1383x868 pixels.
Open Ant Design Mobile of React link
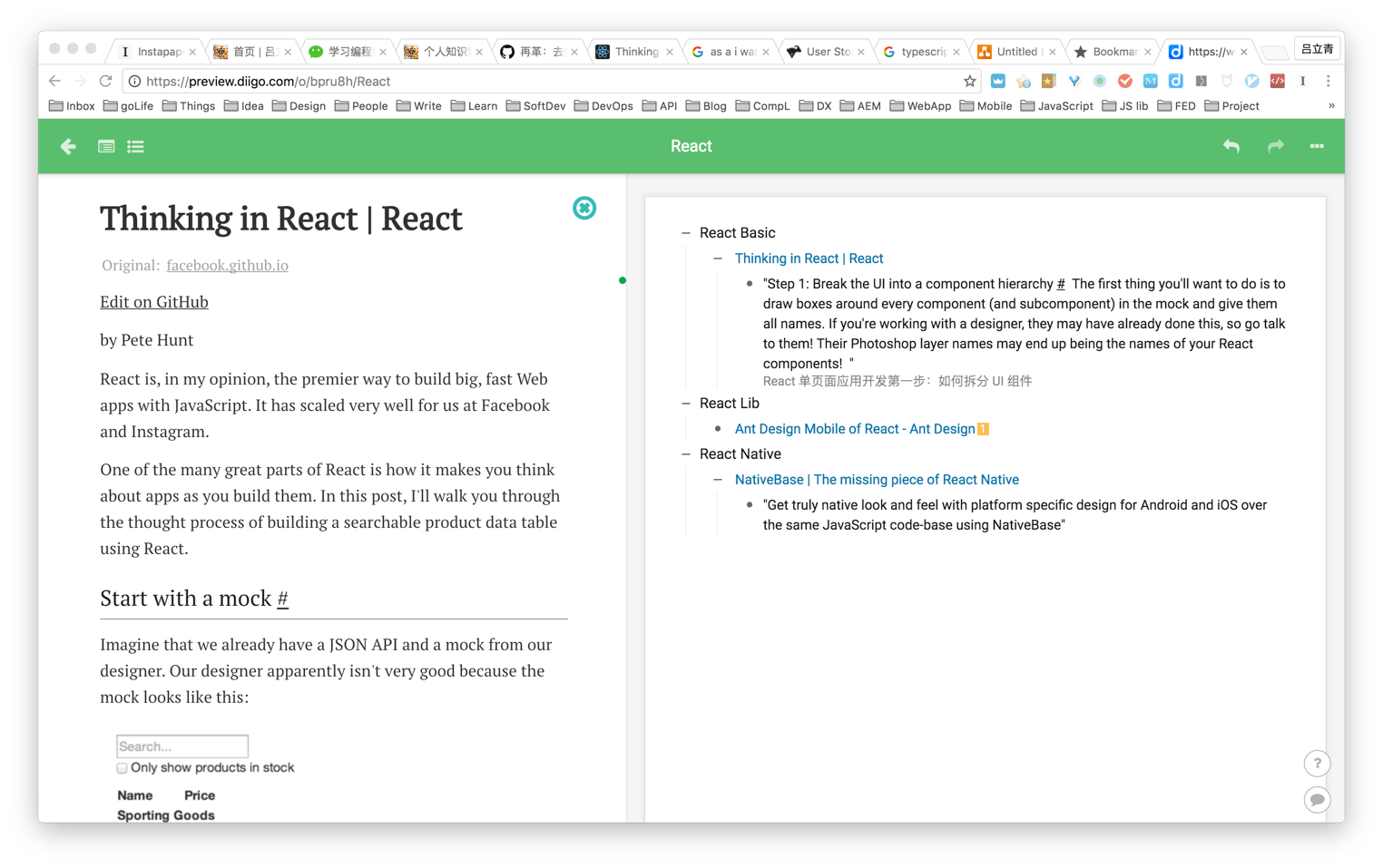[854, 429]
